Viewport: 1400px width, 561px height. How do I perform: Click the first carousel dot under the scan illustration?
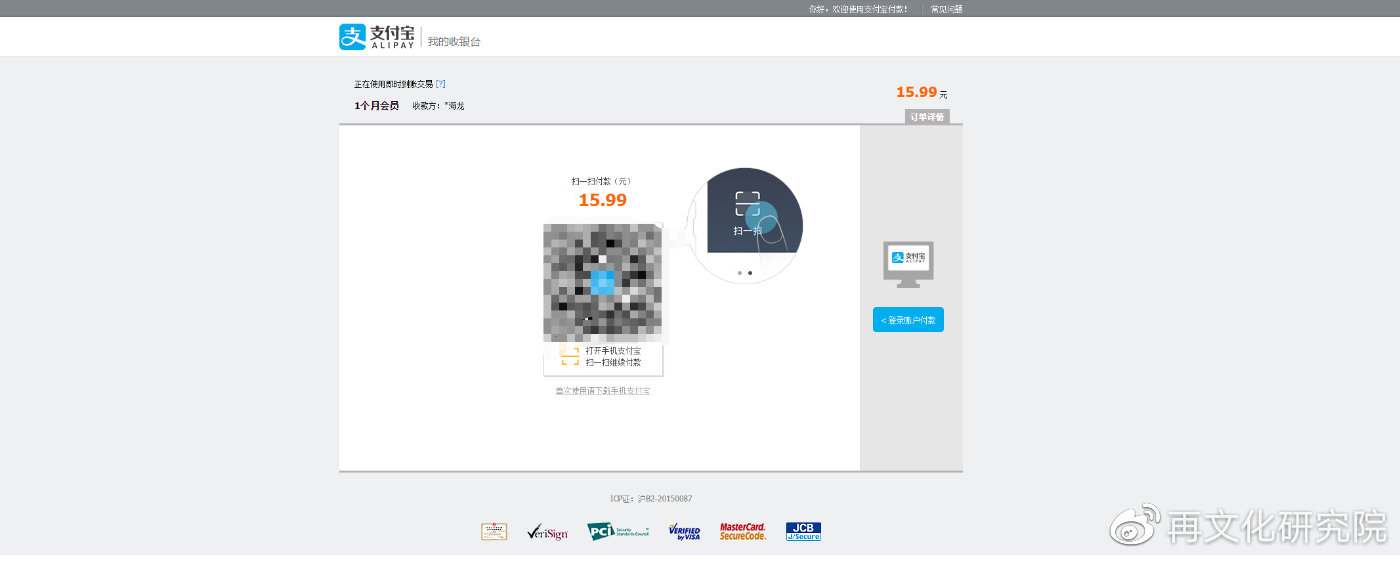tap(740, 272)
